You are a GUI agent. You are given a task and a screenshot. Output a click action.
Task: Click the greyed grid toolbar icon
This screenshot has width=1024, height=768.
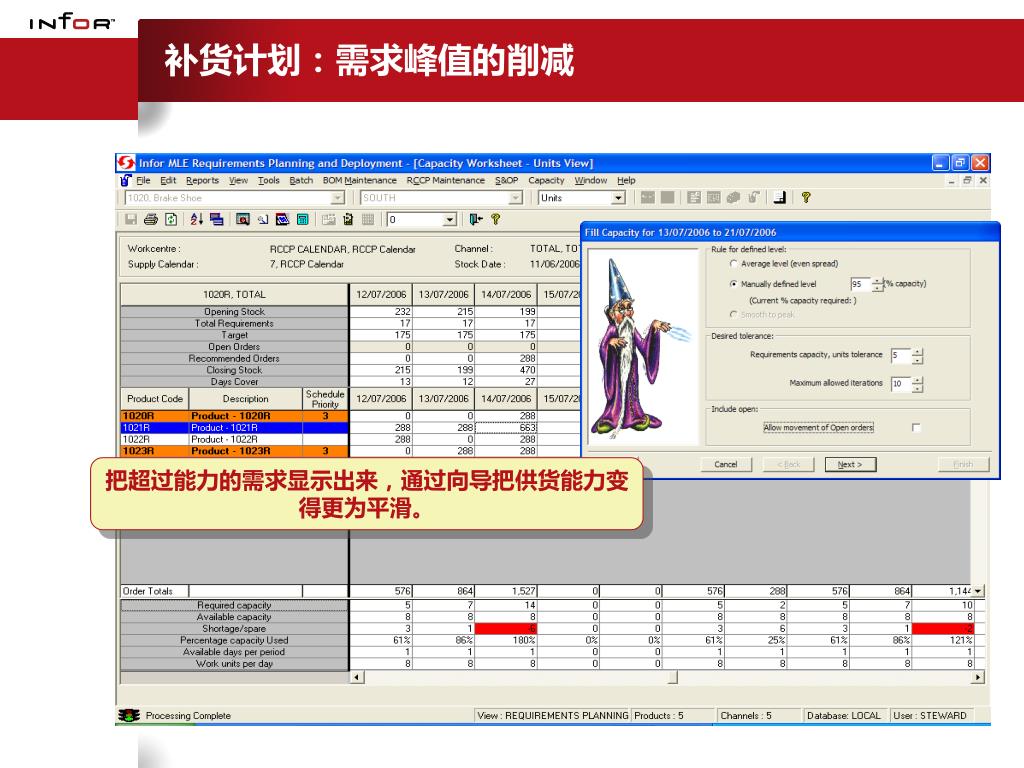point(368,219)
